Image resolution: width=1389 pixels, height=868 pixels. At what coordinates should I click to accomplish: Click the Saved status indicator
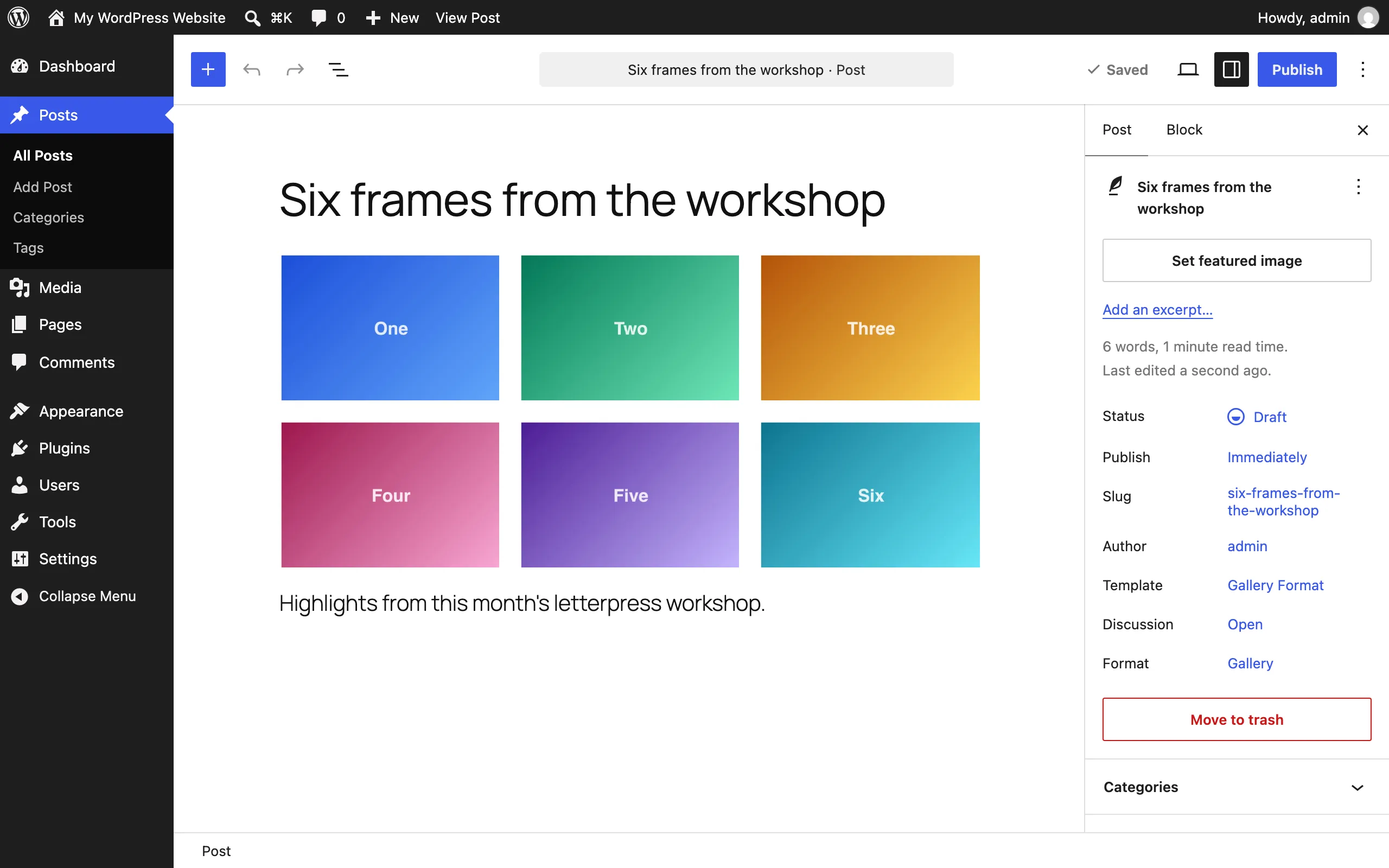point(1118,69)
